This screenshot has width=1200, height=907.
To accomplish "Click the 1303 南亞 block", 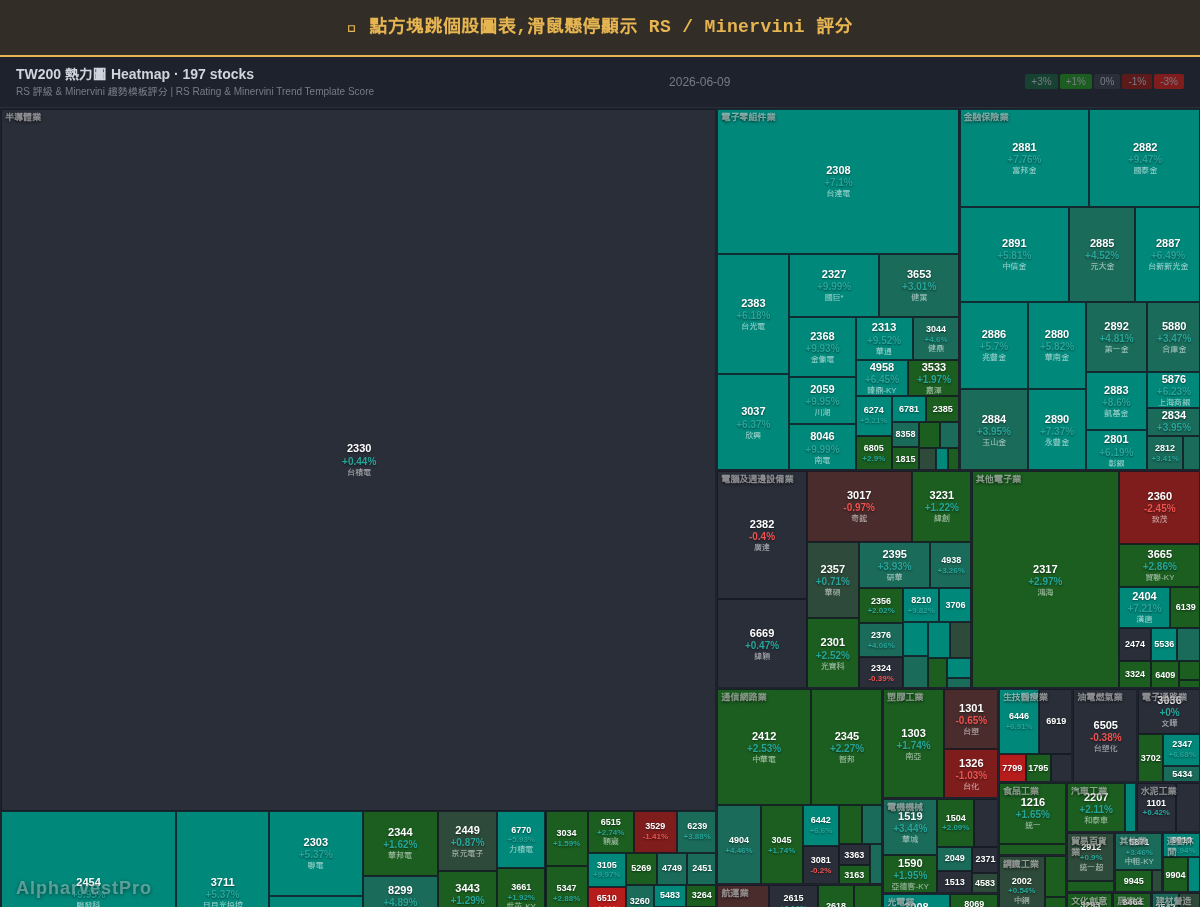I will [913, 744].
